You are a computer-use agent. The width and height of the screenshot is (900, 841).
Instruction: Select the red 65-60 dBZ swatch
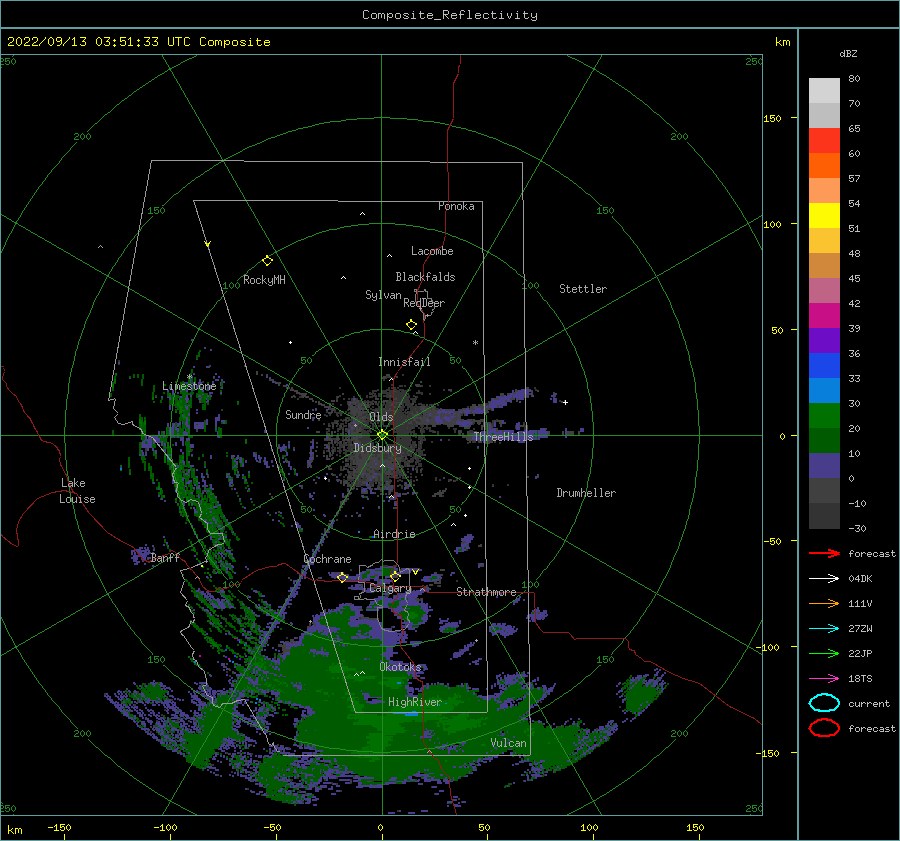(x=824, y=141)
